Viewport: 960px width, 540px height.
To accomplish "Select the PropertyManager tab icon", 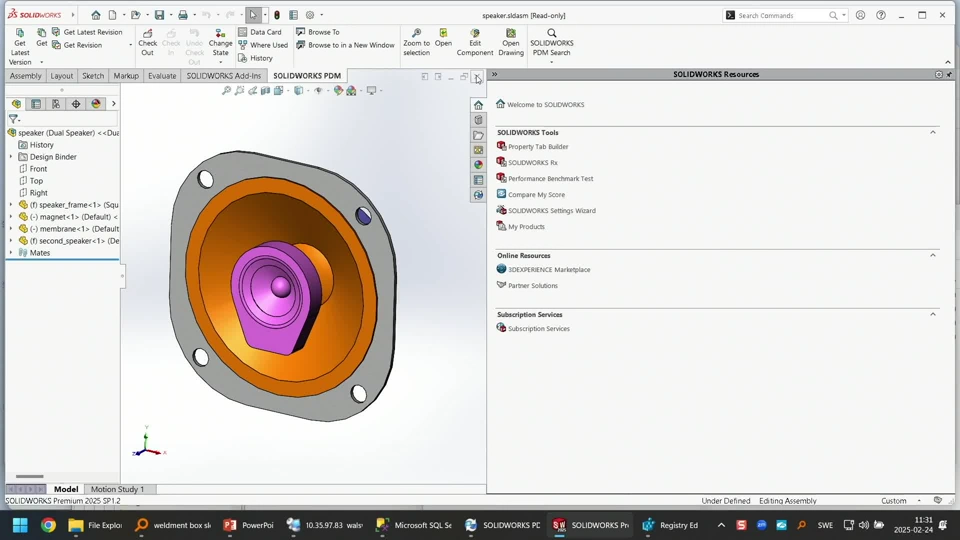I will 36,103.
